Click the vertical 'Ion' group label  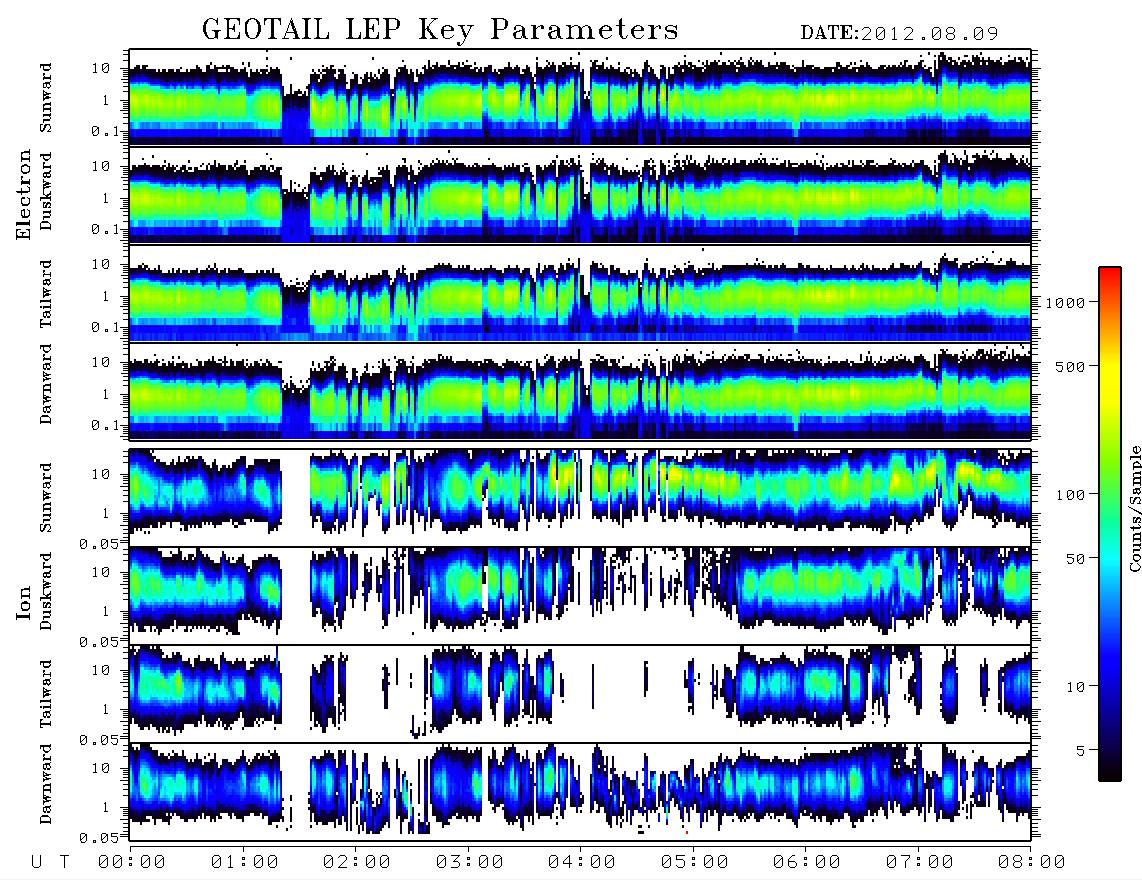coord(23,602)
